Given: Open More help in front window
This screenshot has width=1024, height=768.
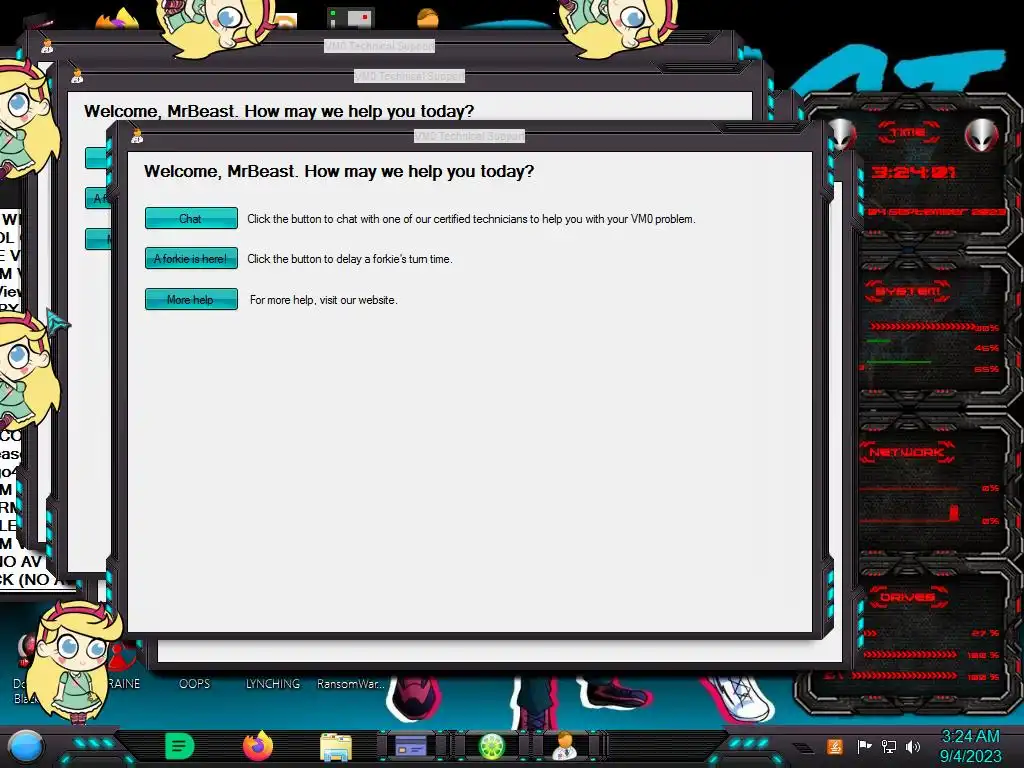Looking at the screenshot, I should click(191, 299).
